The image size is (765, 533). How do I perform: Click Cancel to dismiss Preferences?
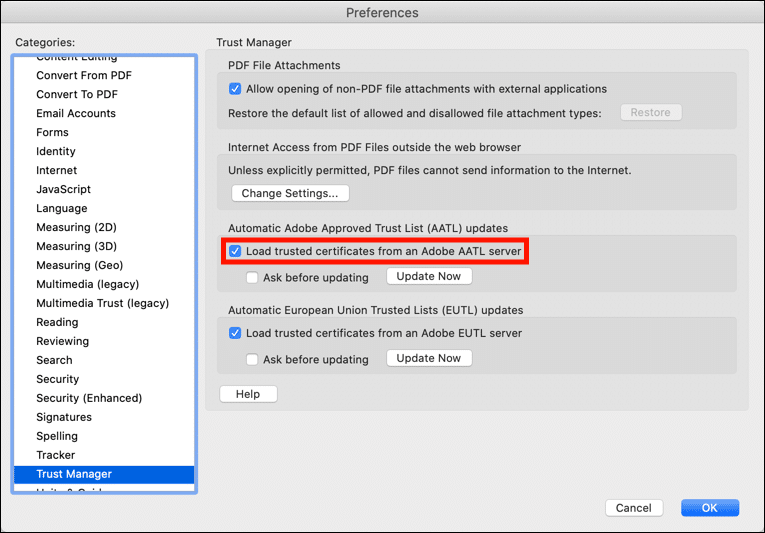(633, 508)
